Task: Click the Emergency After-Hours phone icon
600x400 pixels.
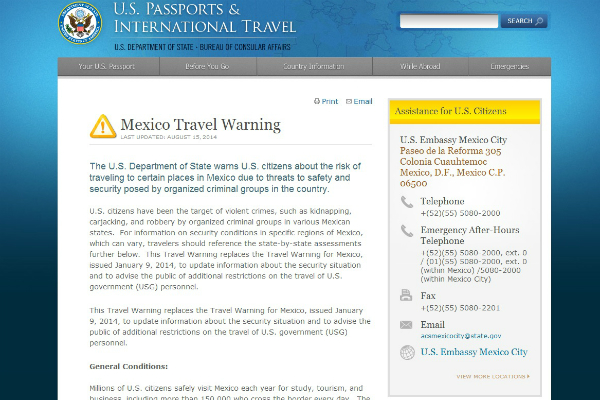Action: pos(406,231)
